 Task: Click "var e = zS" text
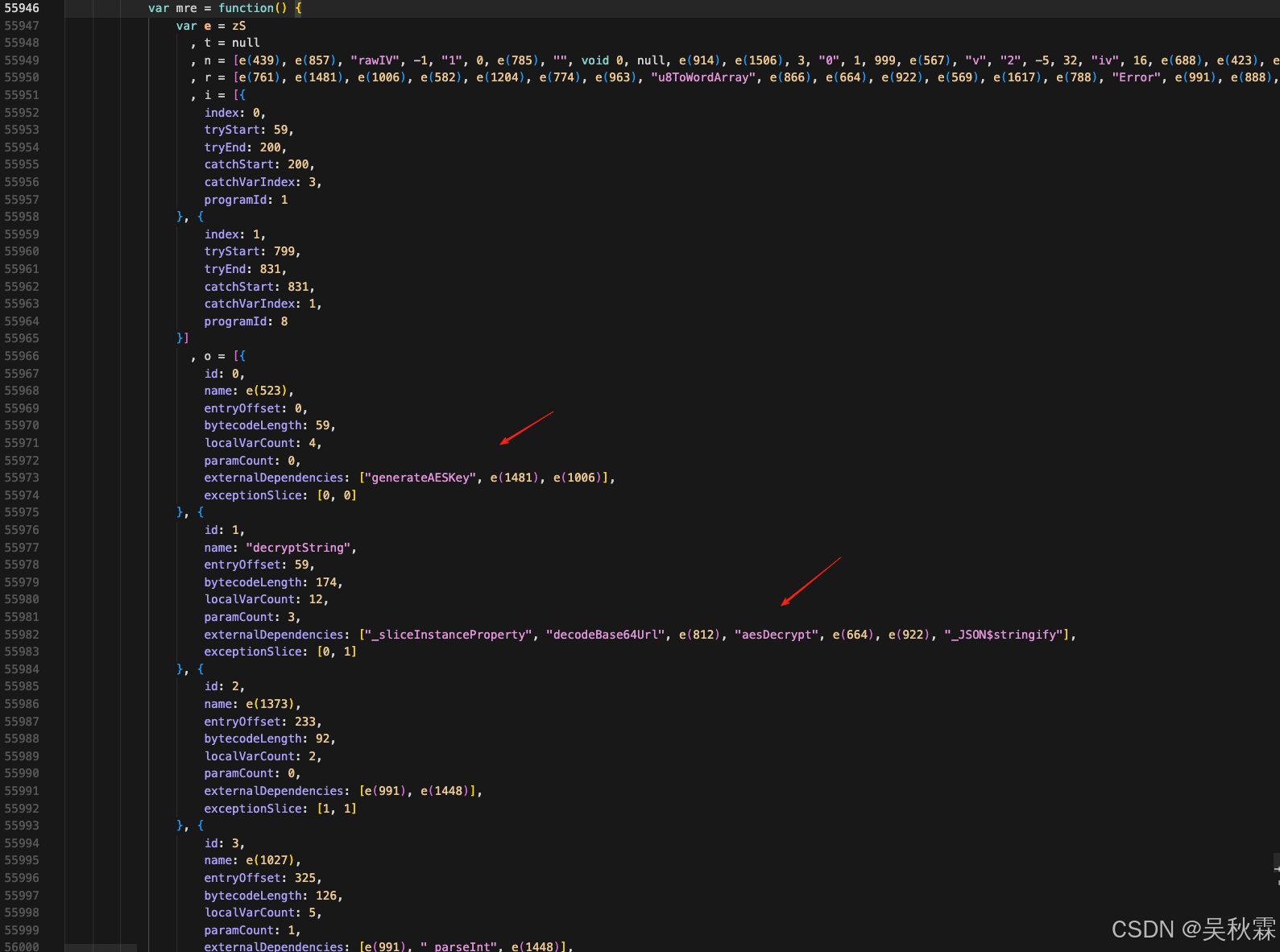pyautogui.click(x=211, y=26)
